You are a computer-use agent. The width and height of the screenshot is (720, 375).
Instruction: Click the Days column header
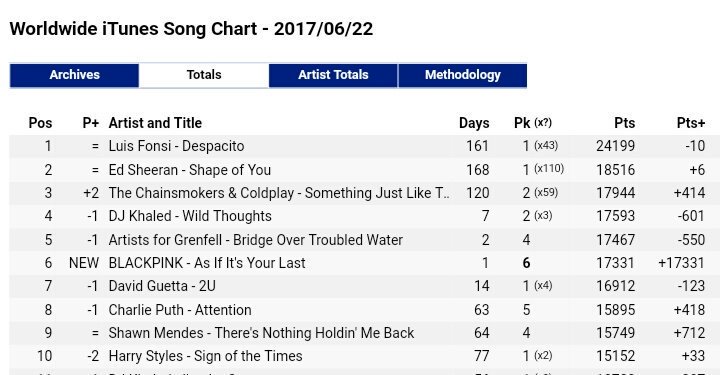(x=474, y=123)
